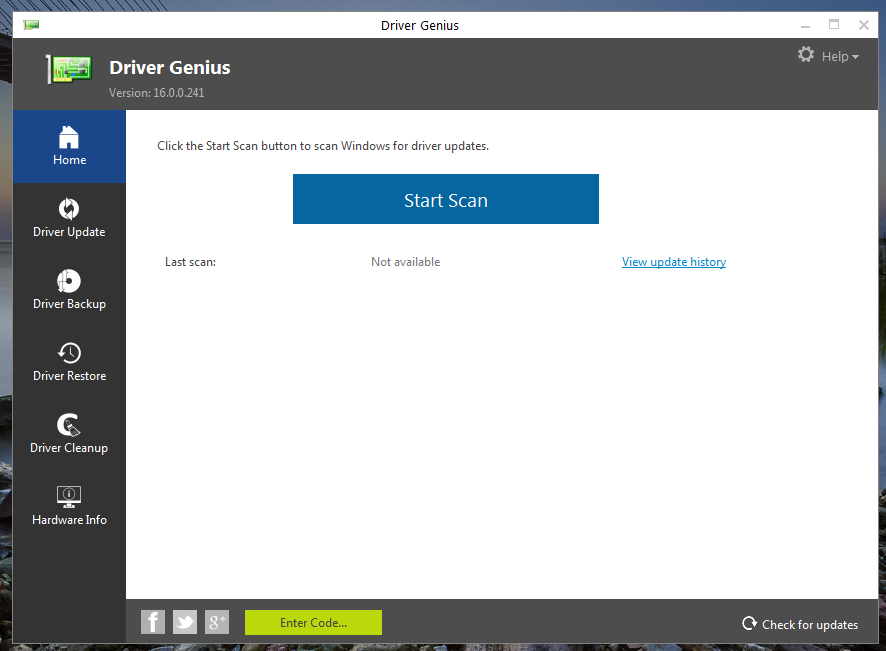Expand the Help dropdown menu
The width and height of the screenshot is (886, 651).
point(840,57)
